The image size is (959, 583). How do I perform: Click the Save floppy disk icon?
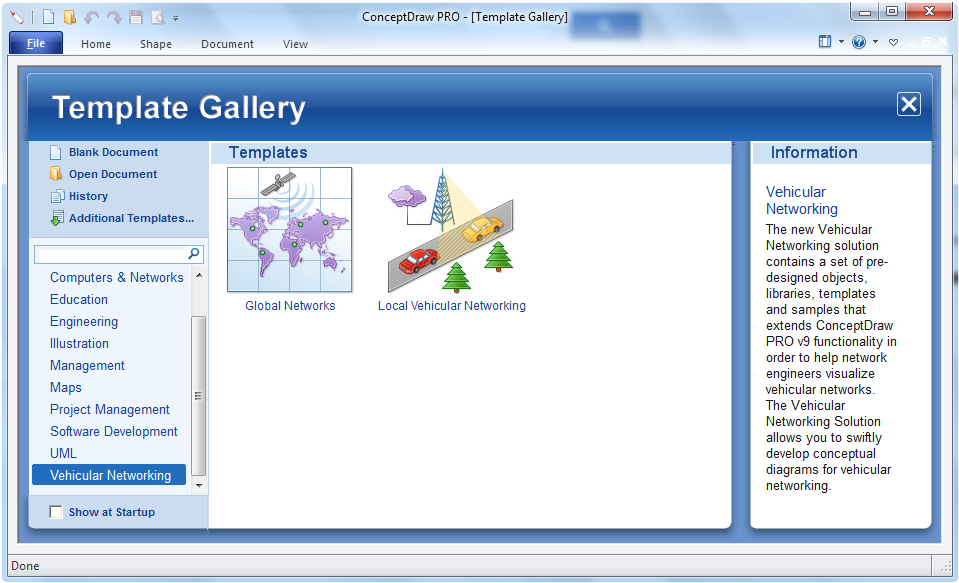[136, 18]
